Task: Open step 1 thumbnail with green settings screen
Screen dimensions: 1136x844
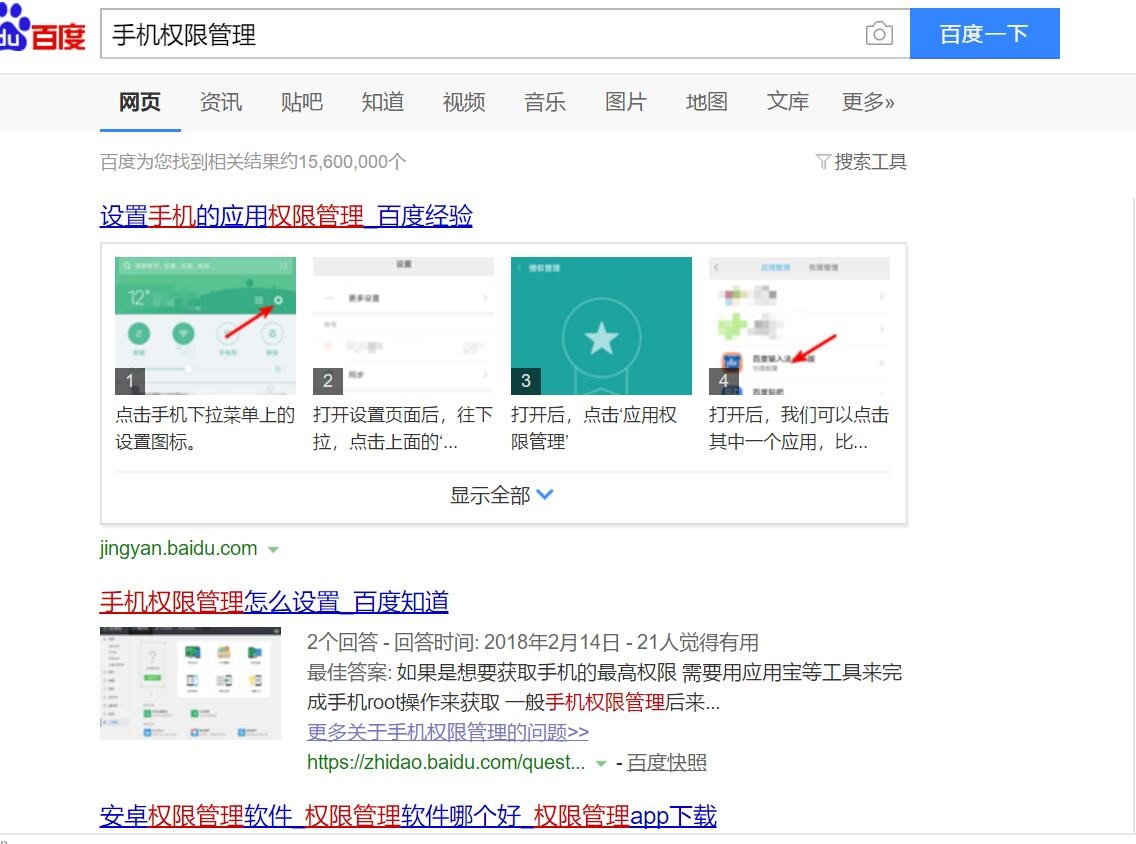Action: point(206,326)
